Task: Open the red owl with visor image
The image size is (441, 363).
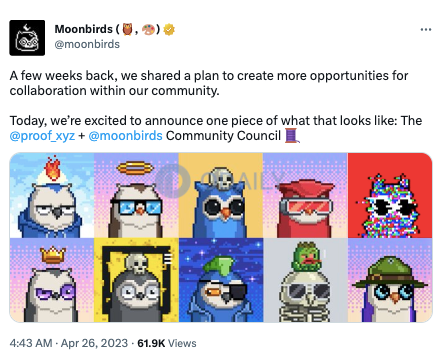Action: pyautogui.click(x=305, y=195)
